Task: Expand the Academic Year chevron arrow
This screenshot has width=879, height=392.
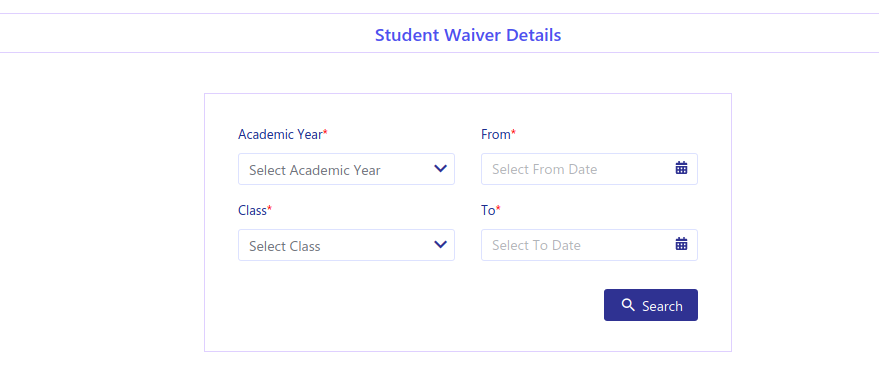Action: coord(441,168)
